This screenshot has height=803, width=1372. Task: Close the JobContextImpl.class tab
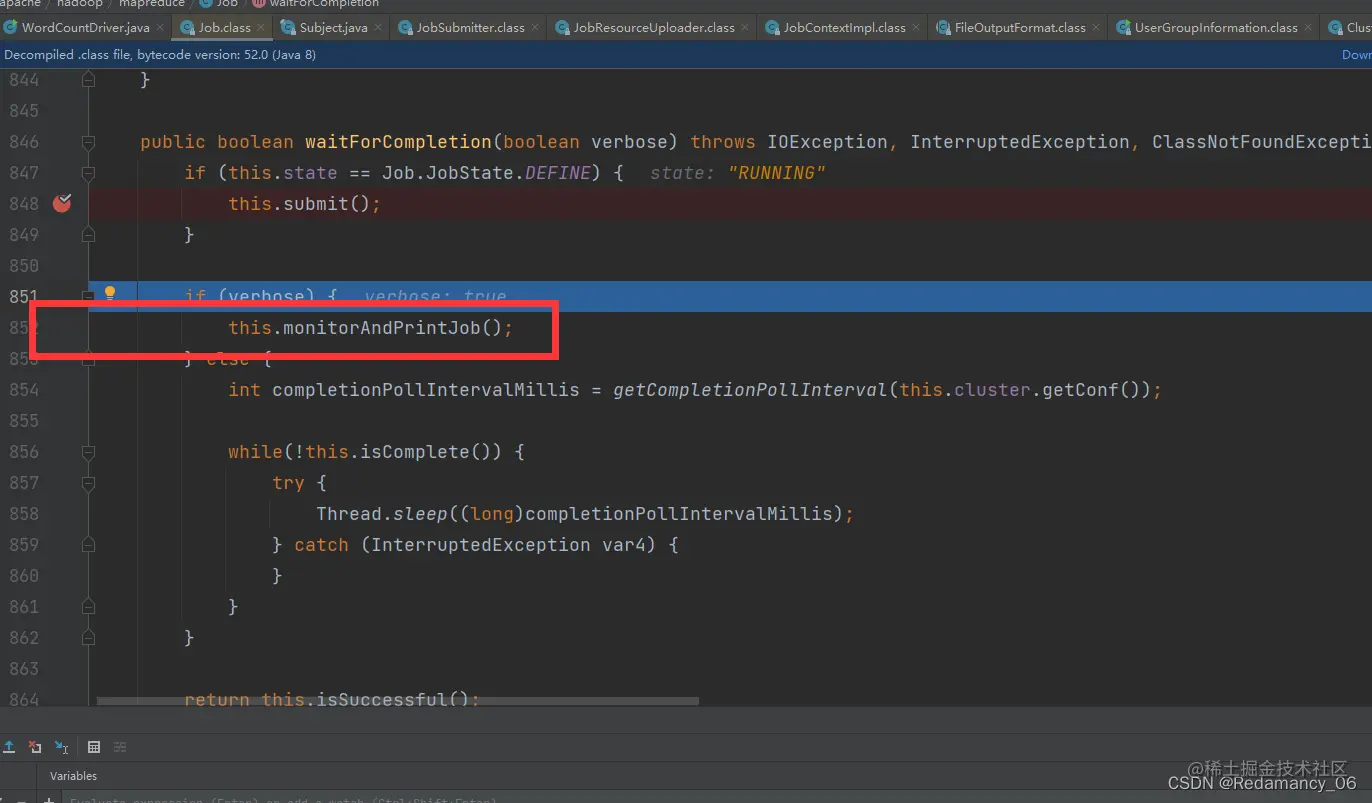(x=917, y=28)
